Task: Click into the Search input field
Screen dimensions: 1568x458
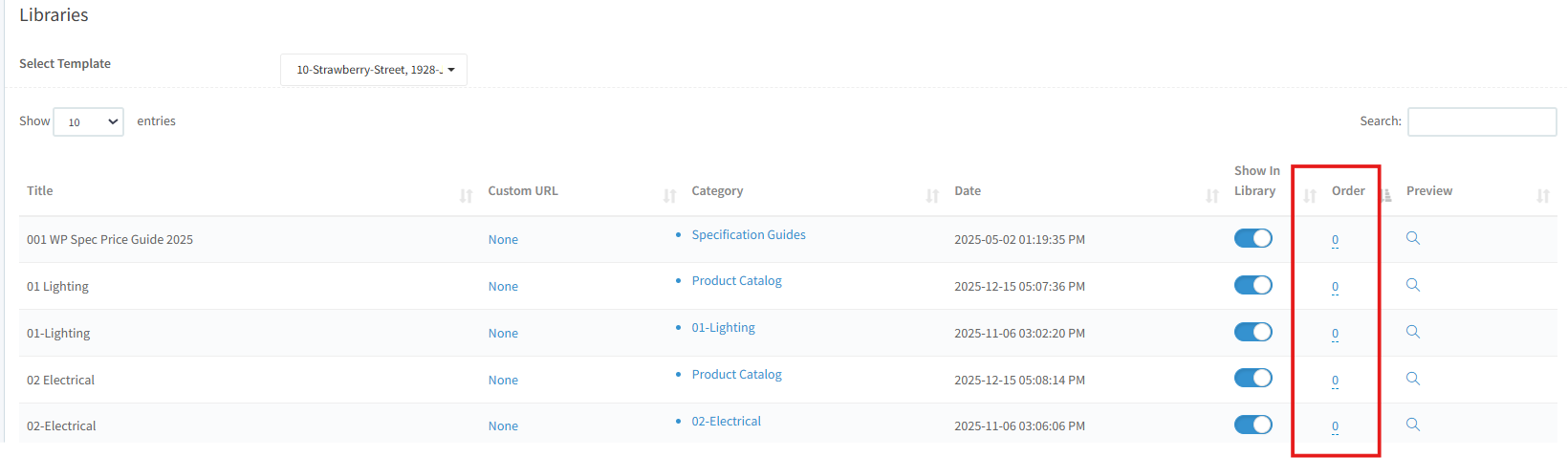Action: [1481, 121]
